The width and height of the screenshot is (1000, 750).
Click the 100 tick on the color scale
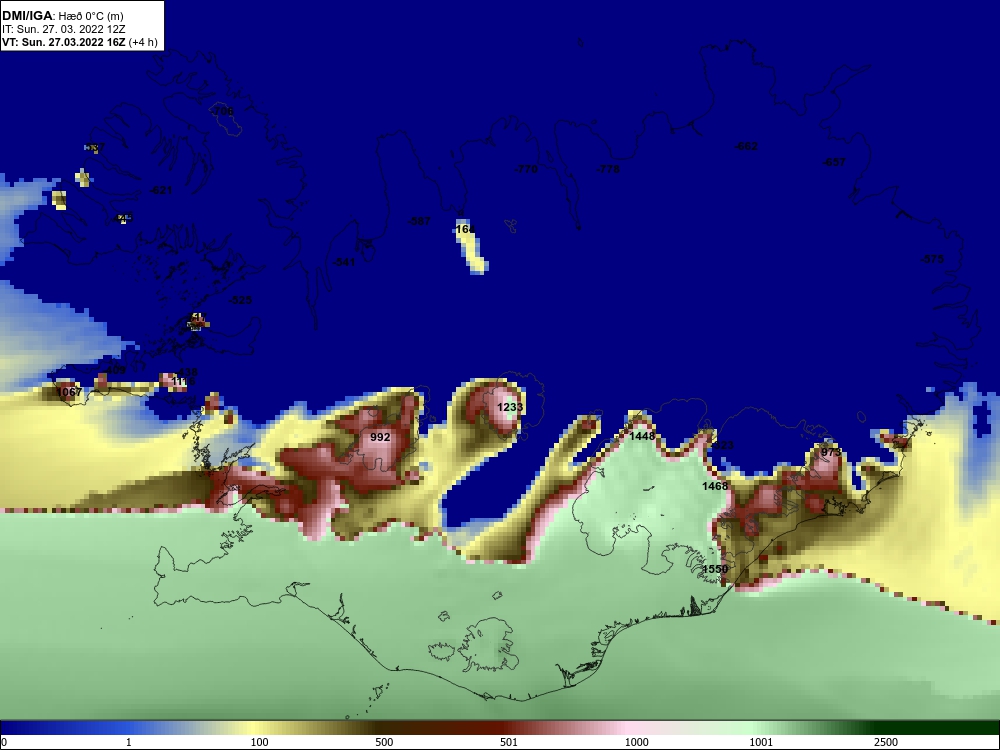pyautogui.click(x=259, y=742)
